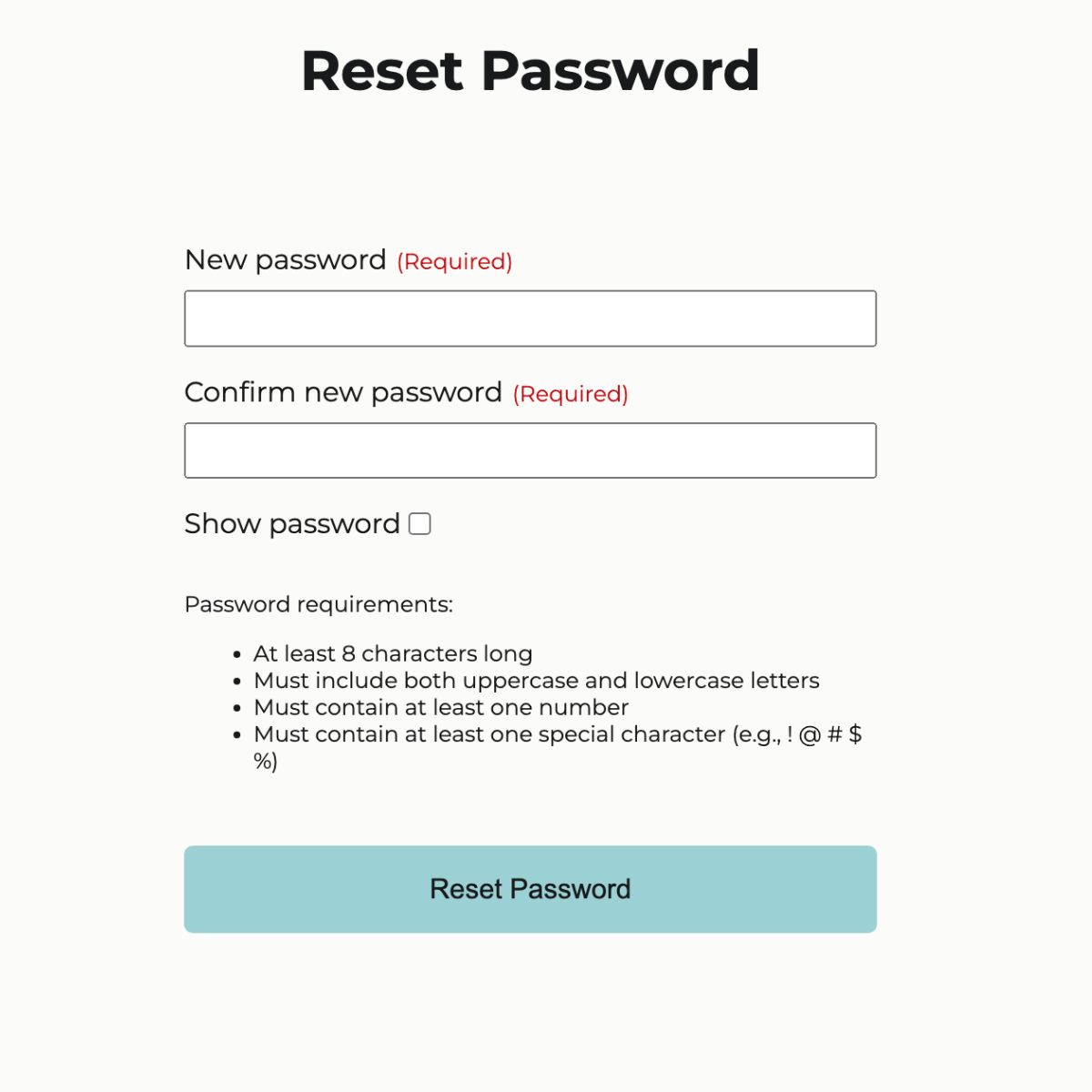Click the New password field label
Image resolution: width=1092 pixels, height=1092 pixels.
pos(286,260)
